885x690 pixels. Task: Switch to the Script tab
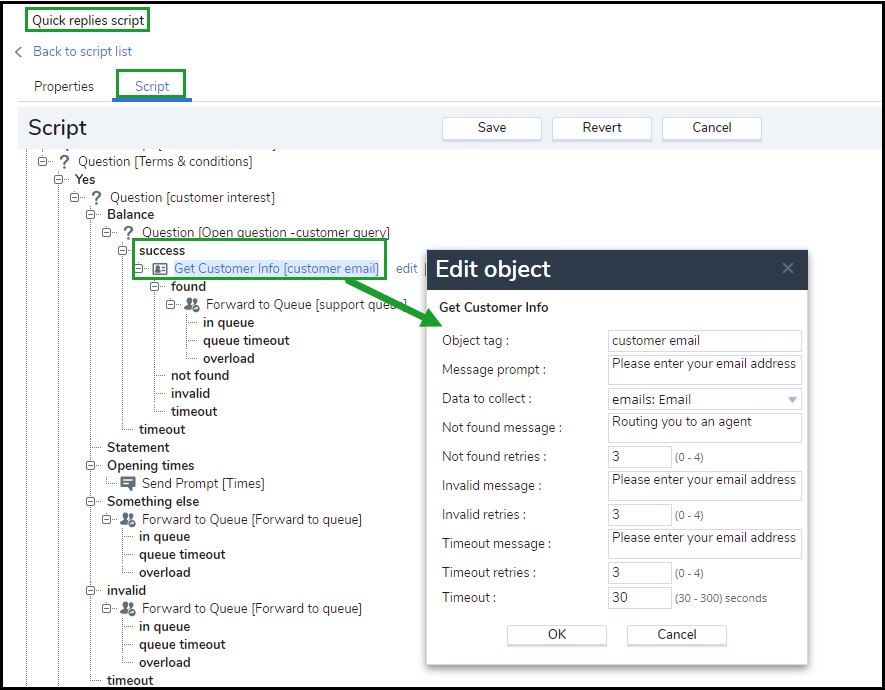pyautogui.click(x=152, y=86)
